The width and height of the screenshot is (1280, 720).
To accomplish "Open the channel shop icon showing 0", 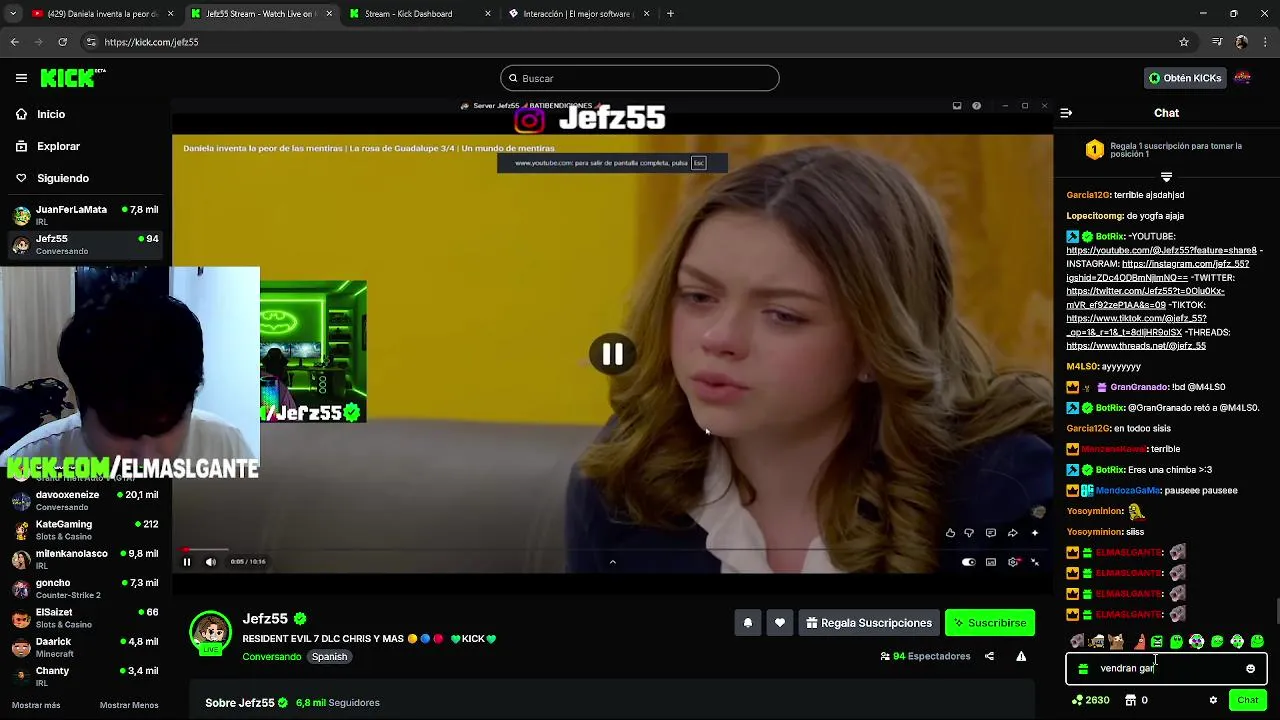I will [x=1137, y=700].
